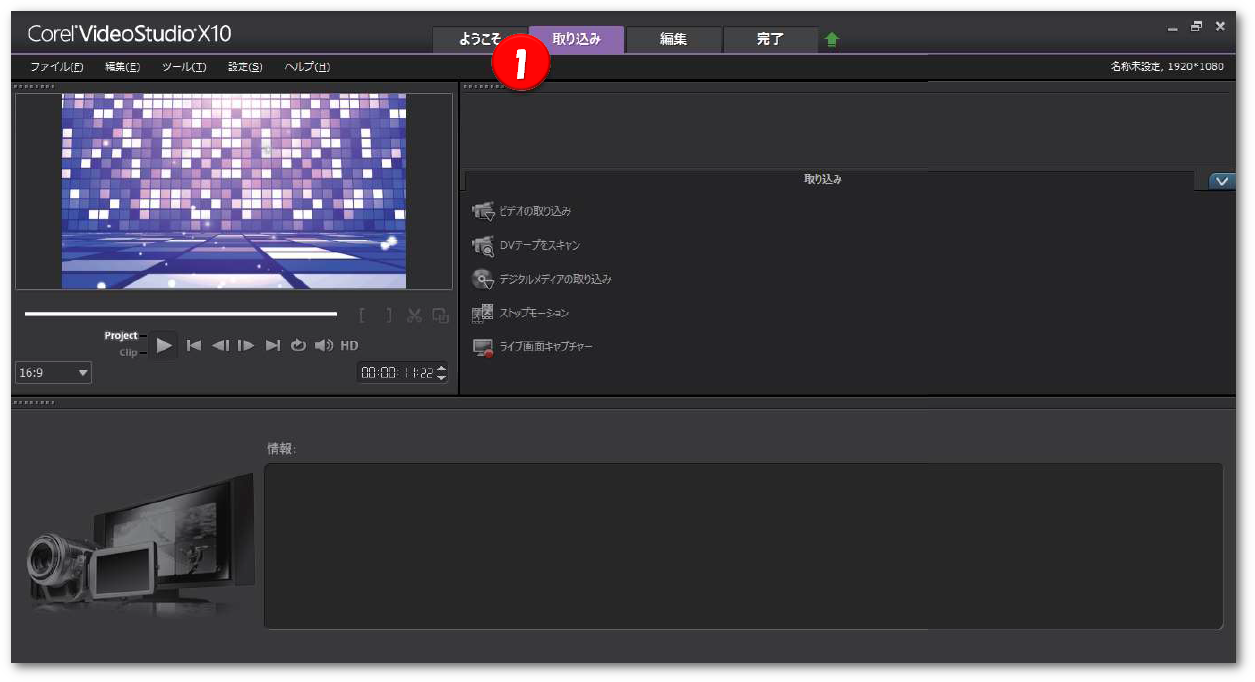The width and height of the screenshot is (1255, 682).
Task: Restore down the VideoStudio window
Action: (1196, 27)
